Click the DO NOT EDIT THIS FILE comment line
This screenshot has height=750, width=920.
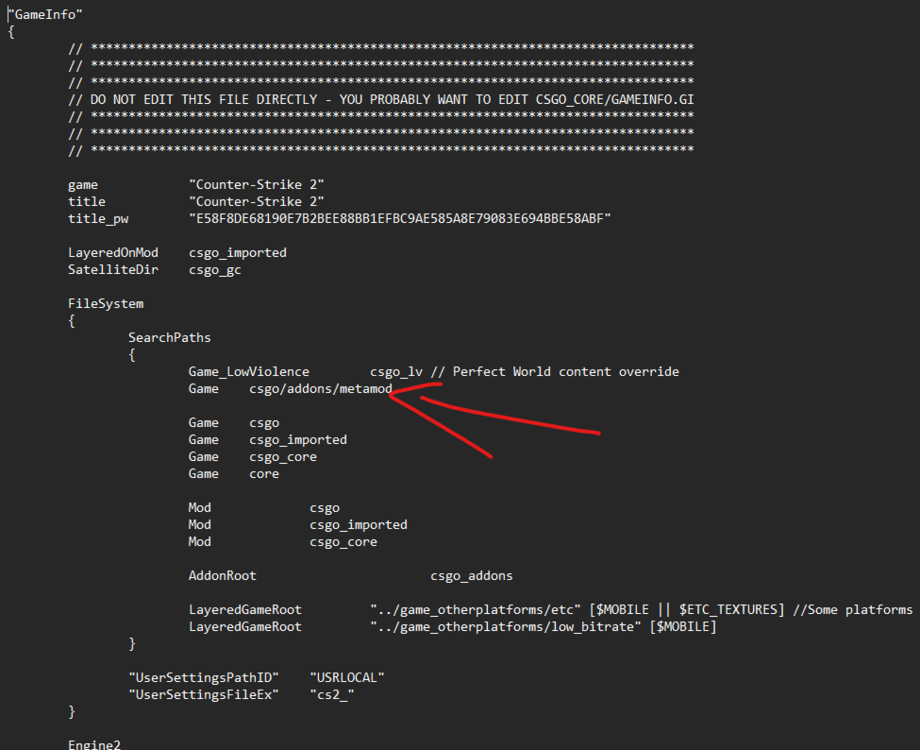point(381,100)
